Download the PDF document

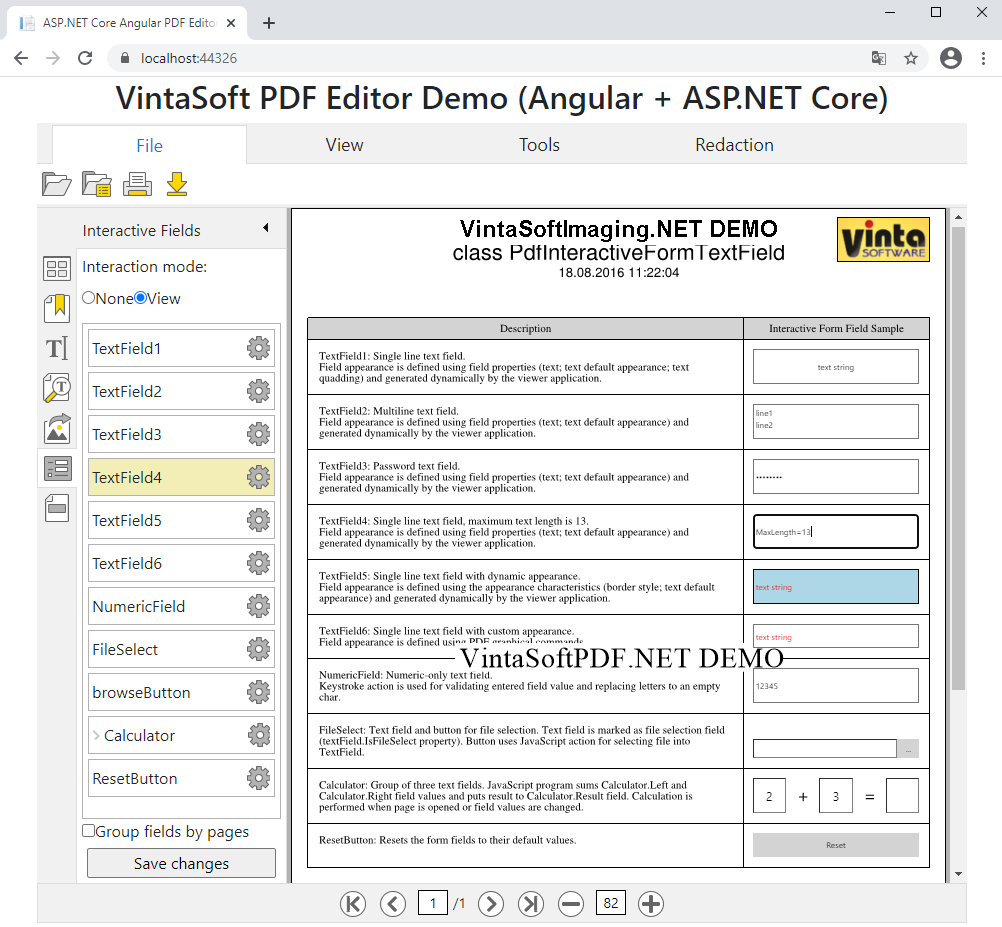[177, 184]
